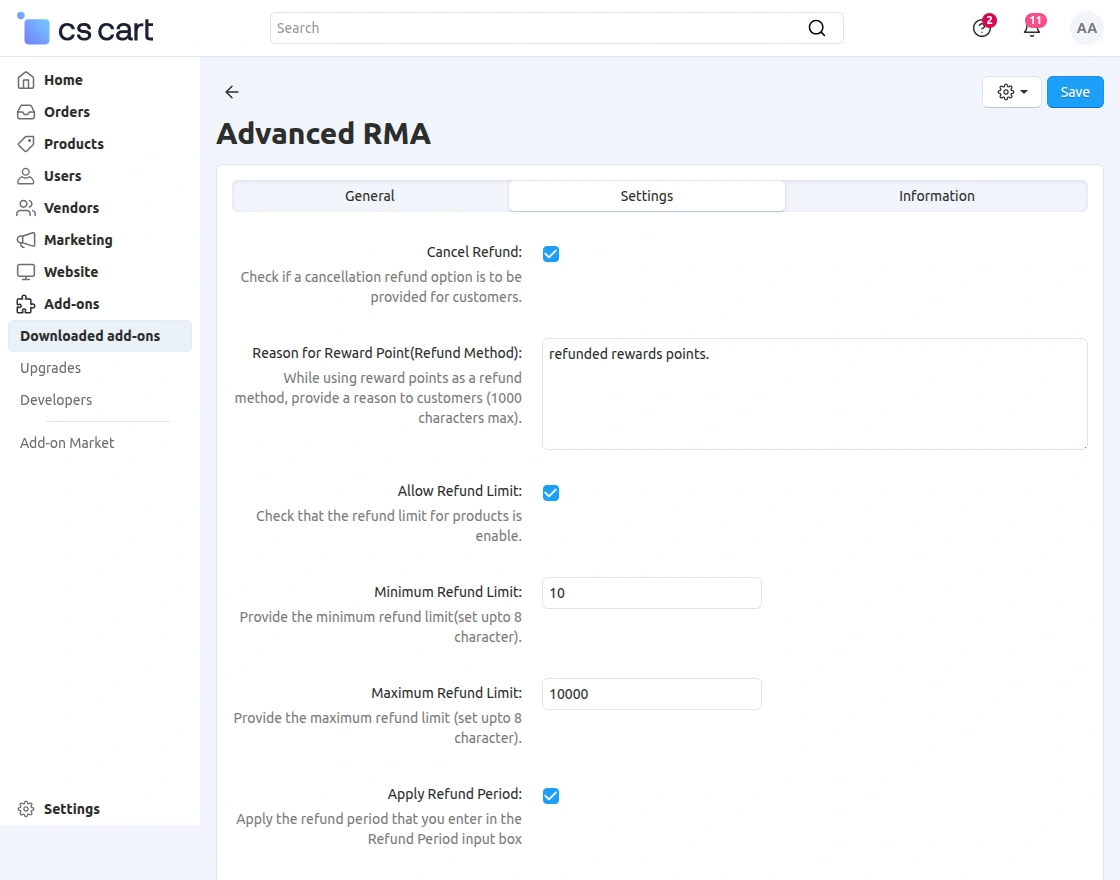
Task: Open the Users section icon
Action: pos(25,175)
